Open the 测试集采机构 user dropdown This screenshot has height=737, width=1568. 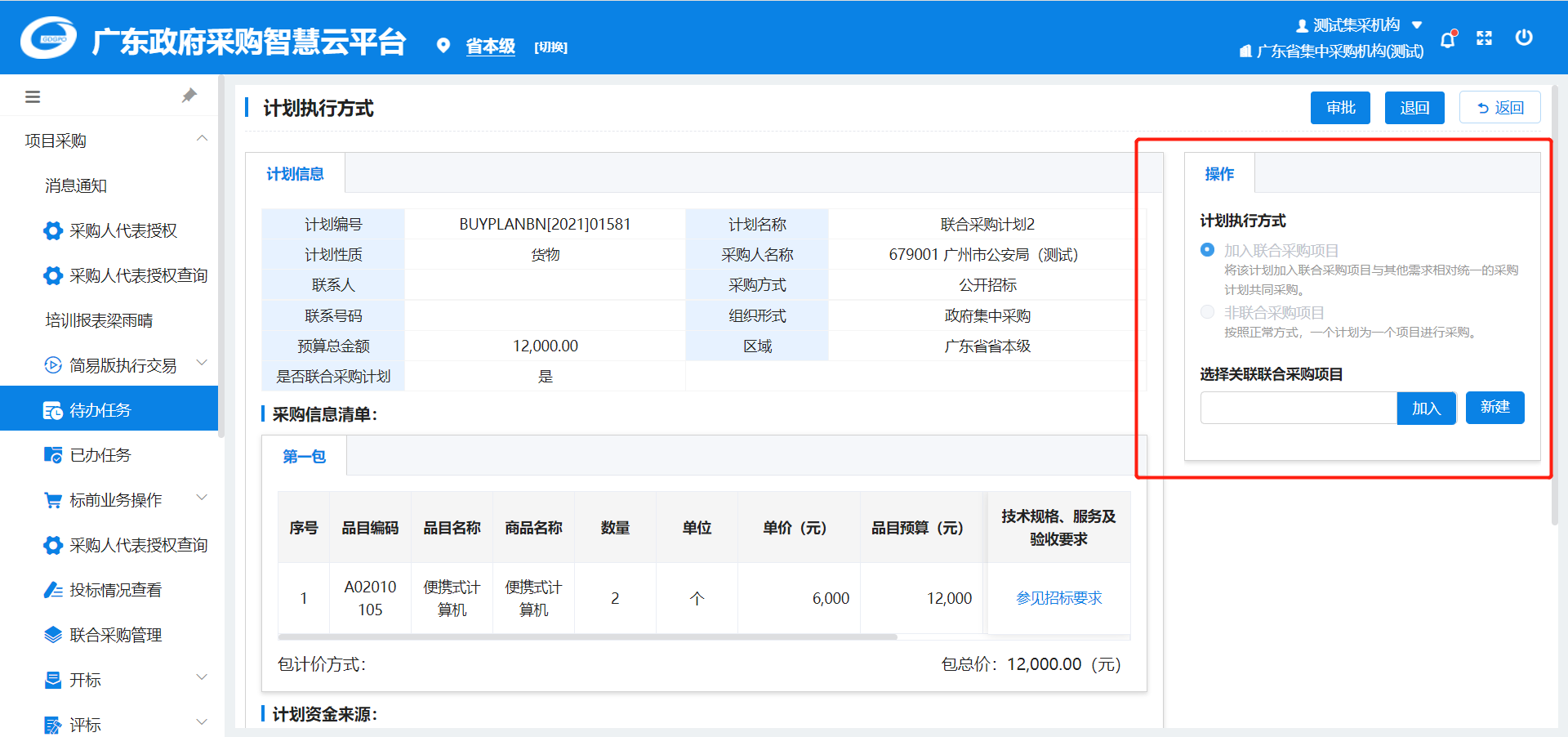(x=1359, y=25)
